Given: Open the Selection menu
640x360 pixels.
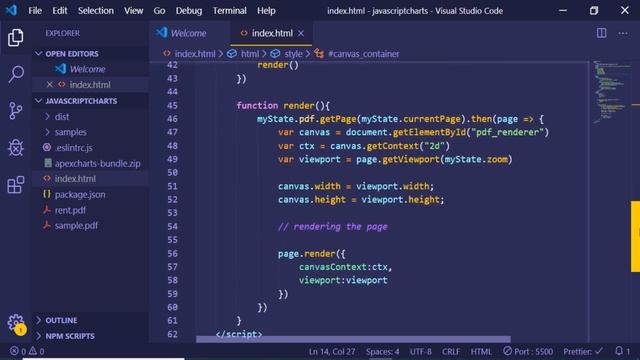Looking at the screenshot, I should [x=96, y=11].
